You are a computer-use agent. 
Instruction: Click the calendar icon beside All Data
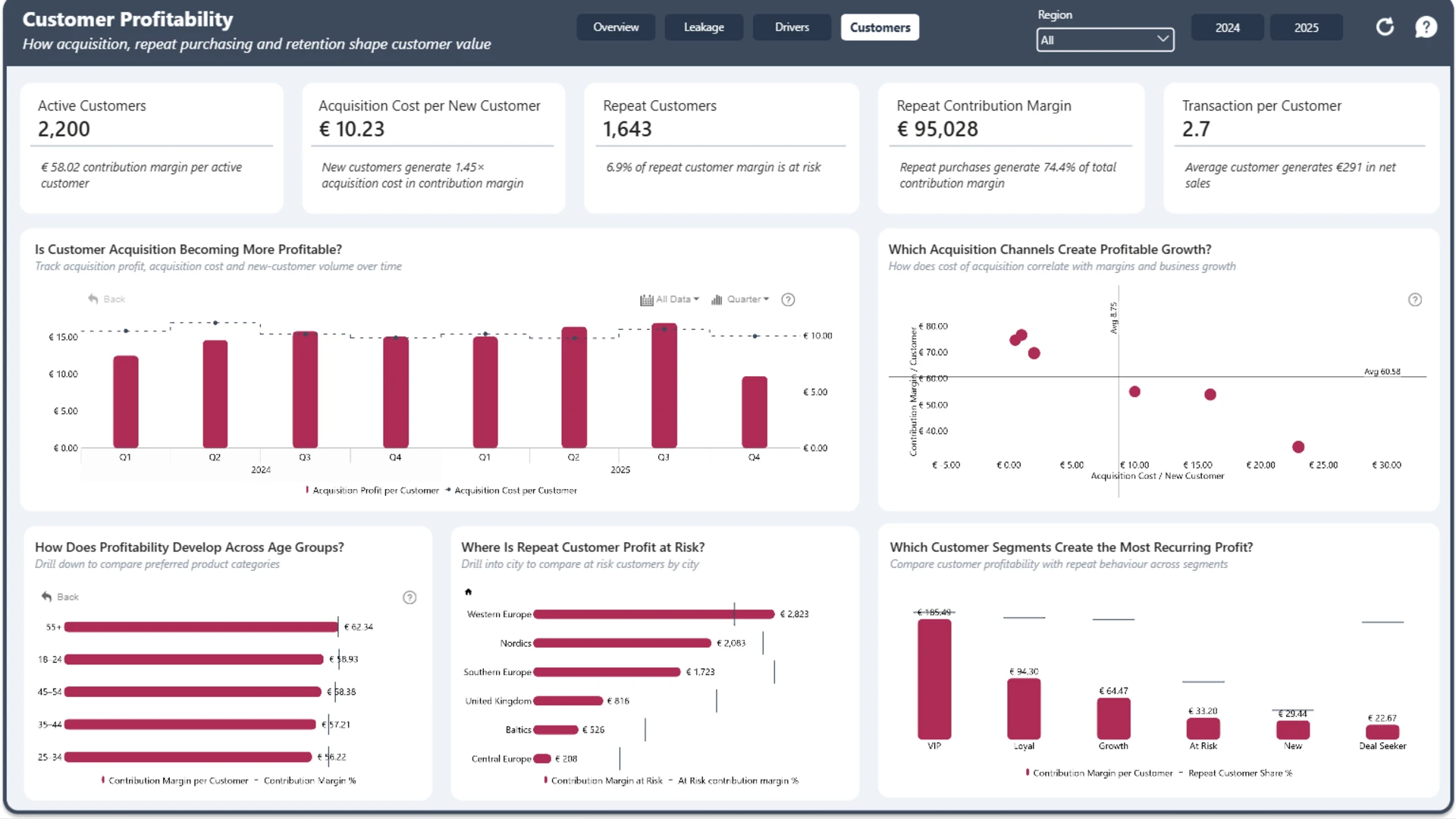[646, 300]
